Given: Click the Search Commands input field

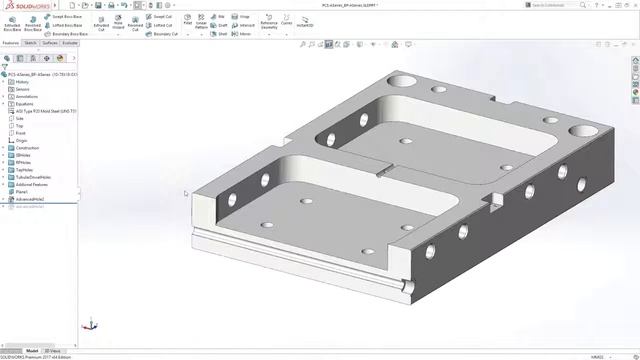Looking at the screenshot, I should click(x=551, y=5).
